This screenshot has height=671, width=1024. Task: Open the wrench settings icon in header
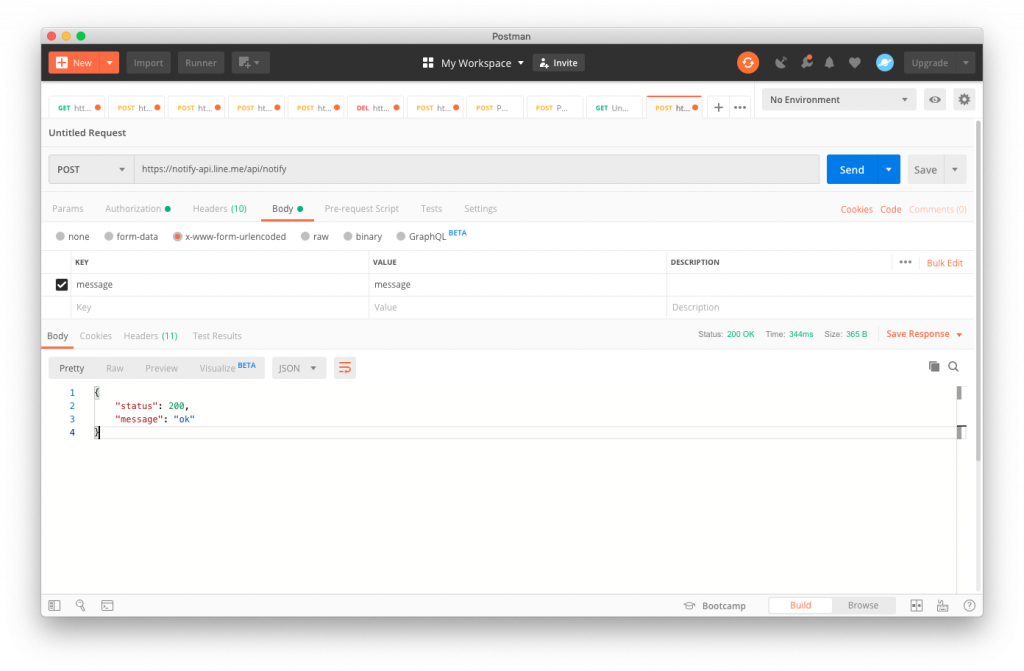click(x=807, y=62)
